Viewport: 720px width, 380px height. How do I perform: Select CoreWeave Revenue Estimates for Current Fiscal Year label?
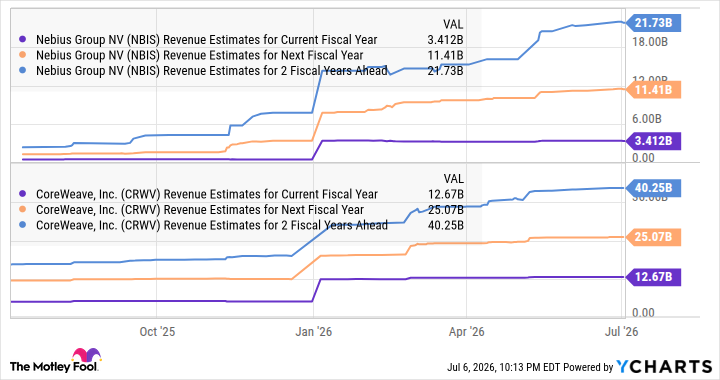coord(207,195)
